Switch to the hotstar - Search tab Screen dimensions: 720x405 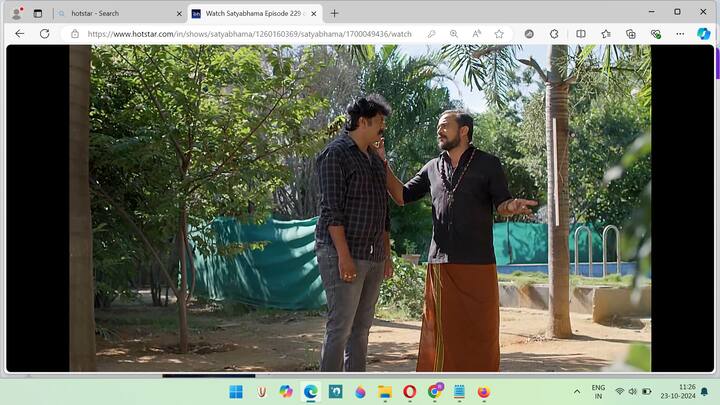(x=115, y=13)
